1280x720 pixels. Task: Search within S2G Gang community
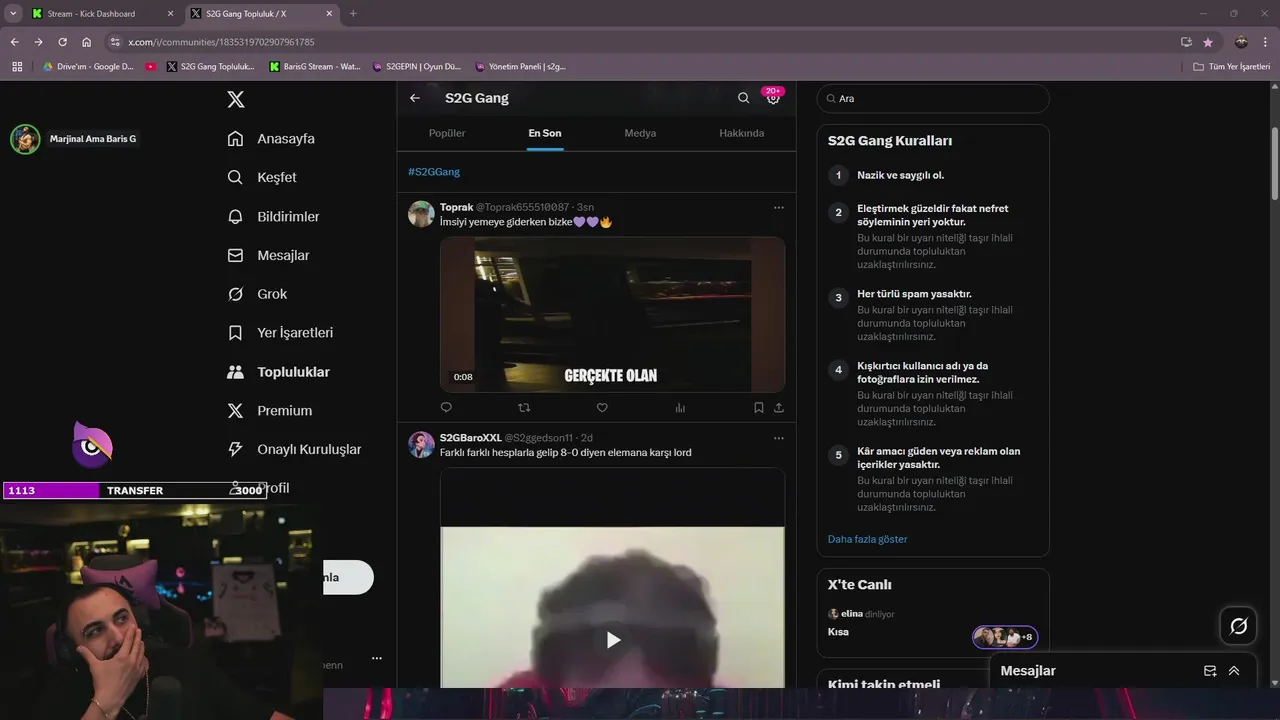click(x=743, y=98)
